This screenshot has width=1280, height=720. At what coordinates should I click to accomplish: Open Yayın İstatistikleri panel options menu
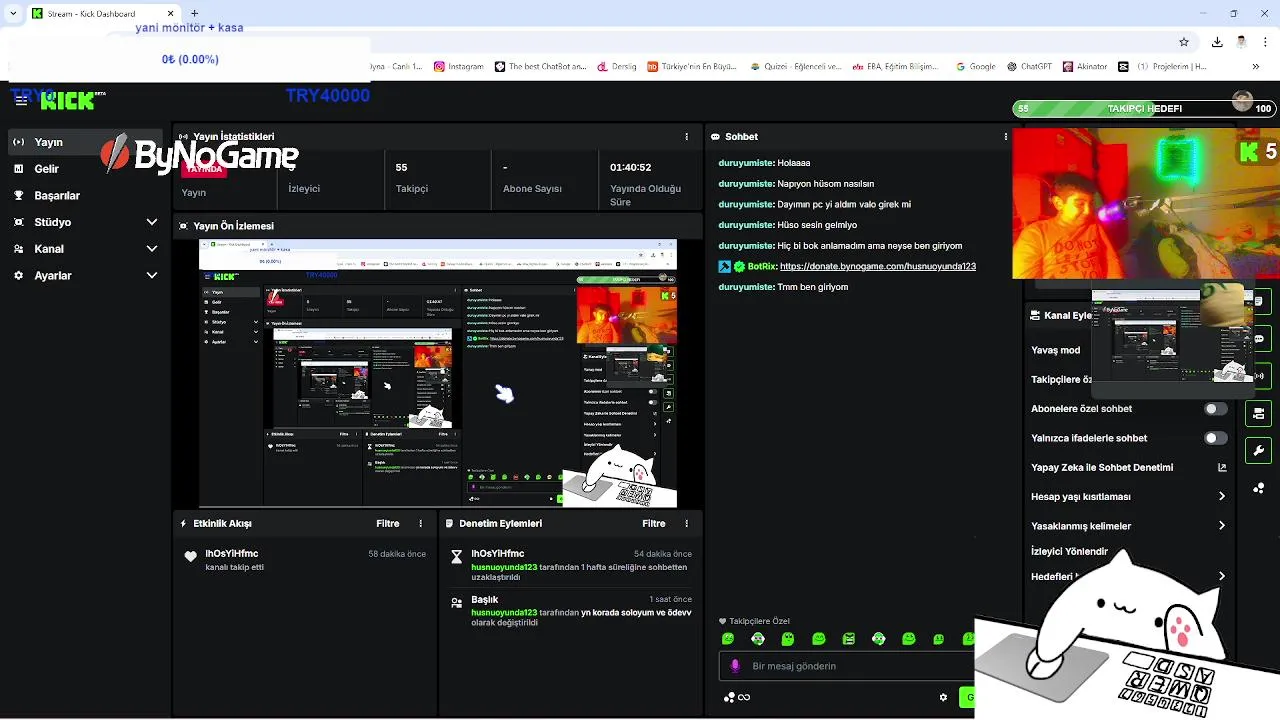point(686,136)
